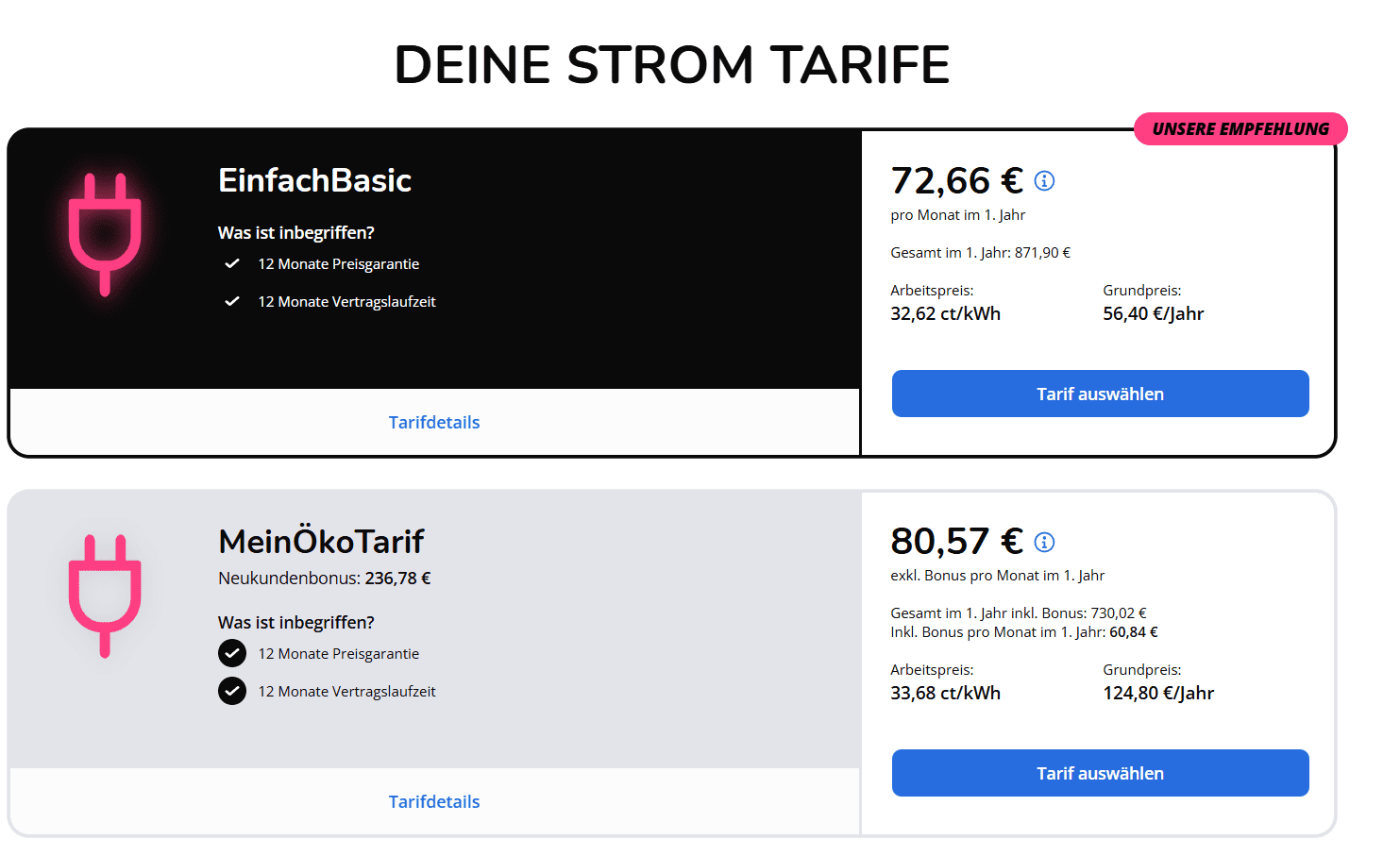Choose the EinfachBasic tariff via Tarif auswählen
The width and height of the screenshot is (1400, 856).
pyautogui.click(x=1100, y=394)
